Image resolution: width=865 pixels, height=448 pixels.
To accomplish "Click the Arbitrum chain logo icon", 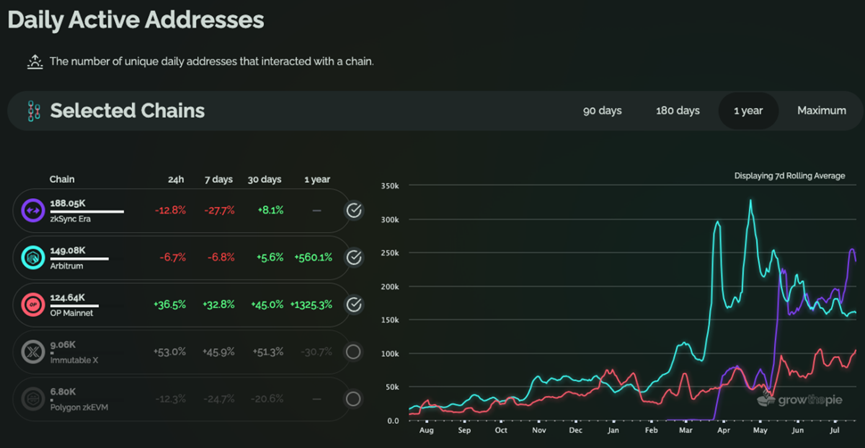I will coord(33,258).
